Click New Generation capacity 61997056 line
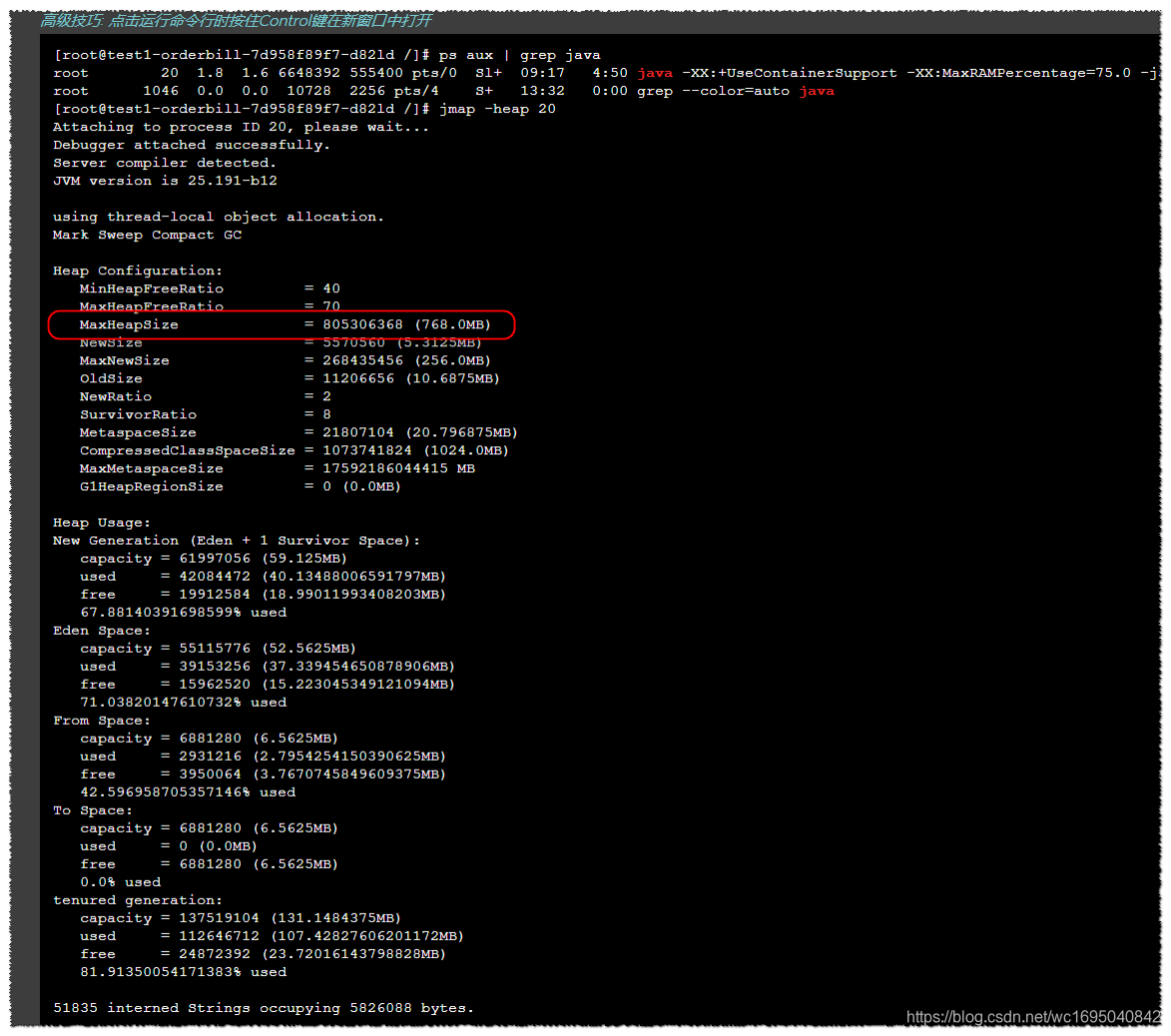1171x1036 pixels. click(214, 558)
